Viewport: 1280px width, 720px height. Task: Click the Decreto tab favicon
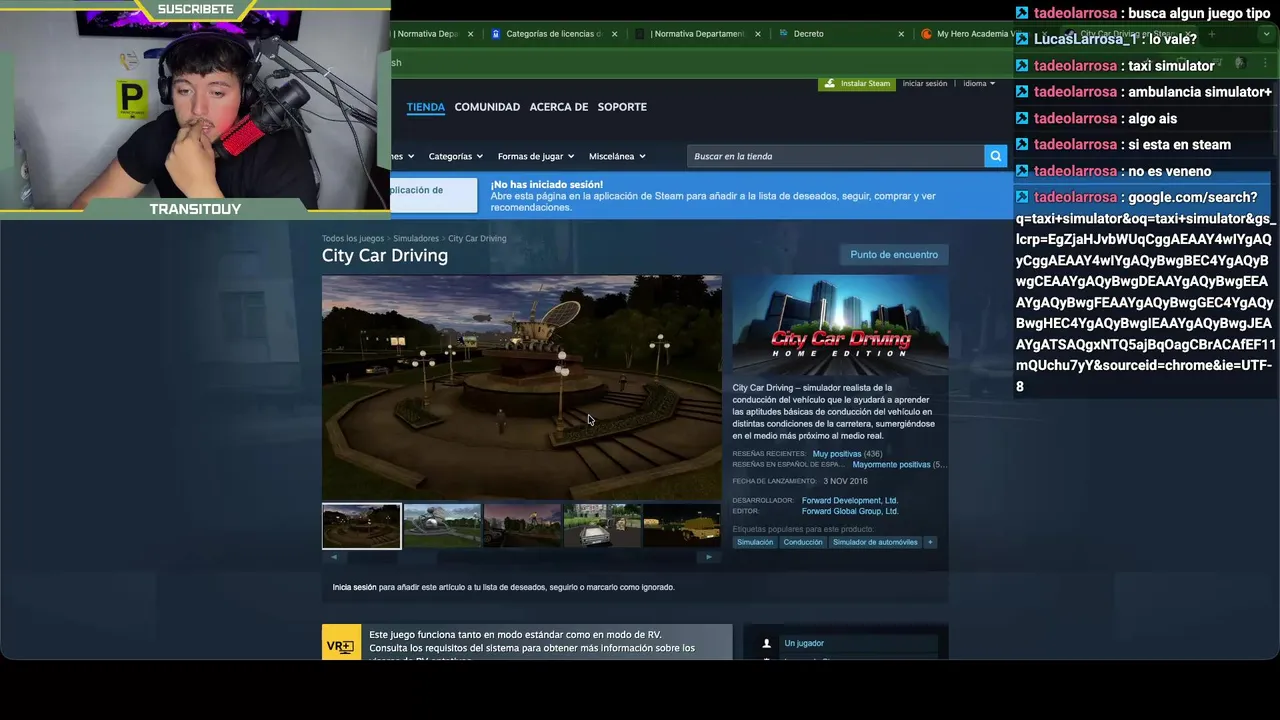(x=784, y=34)
